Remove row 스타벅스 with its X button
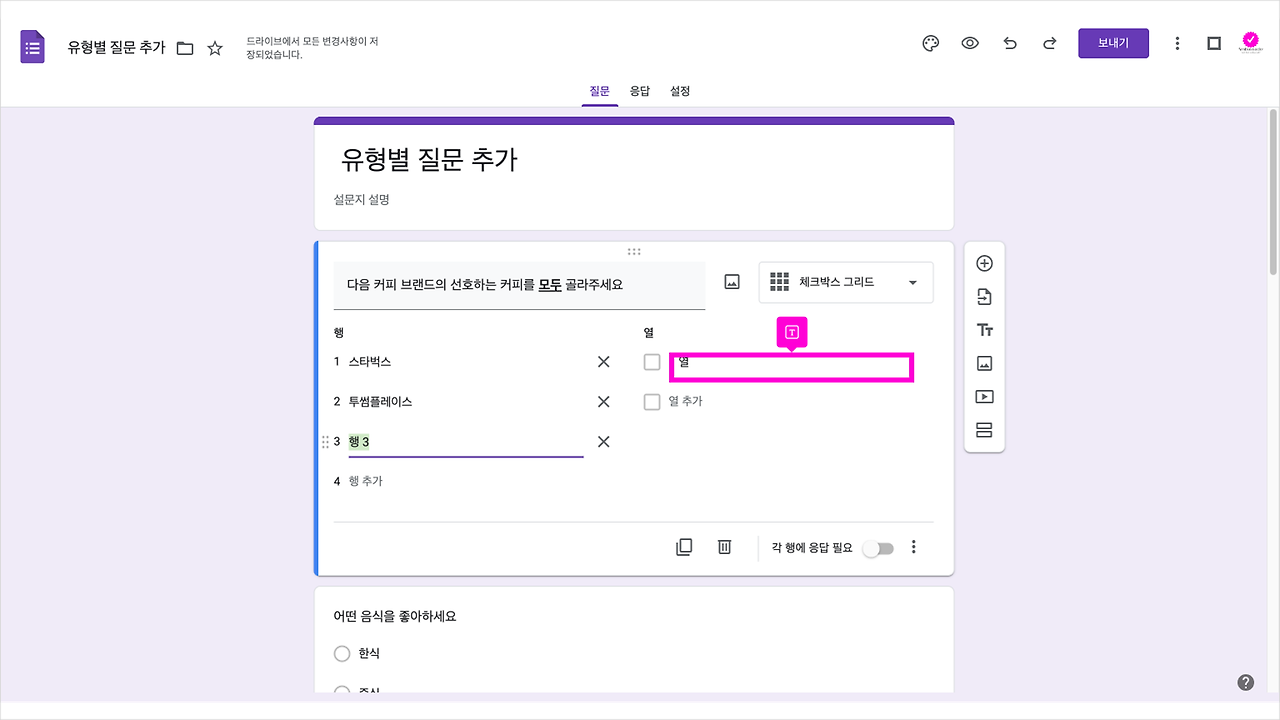The width and height of the screenshot is (1280, 720). 603,361
